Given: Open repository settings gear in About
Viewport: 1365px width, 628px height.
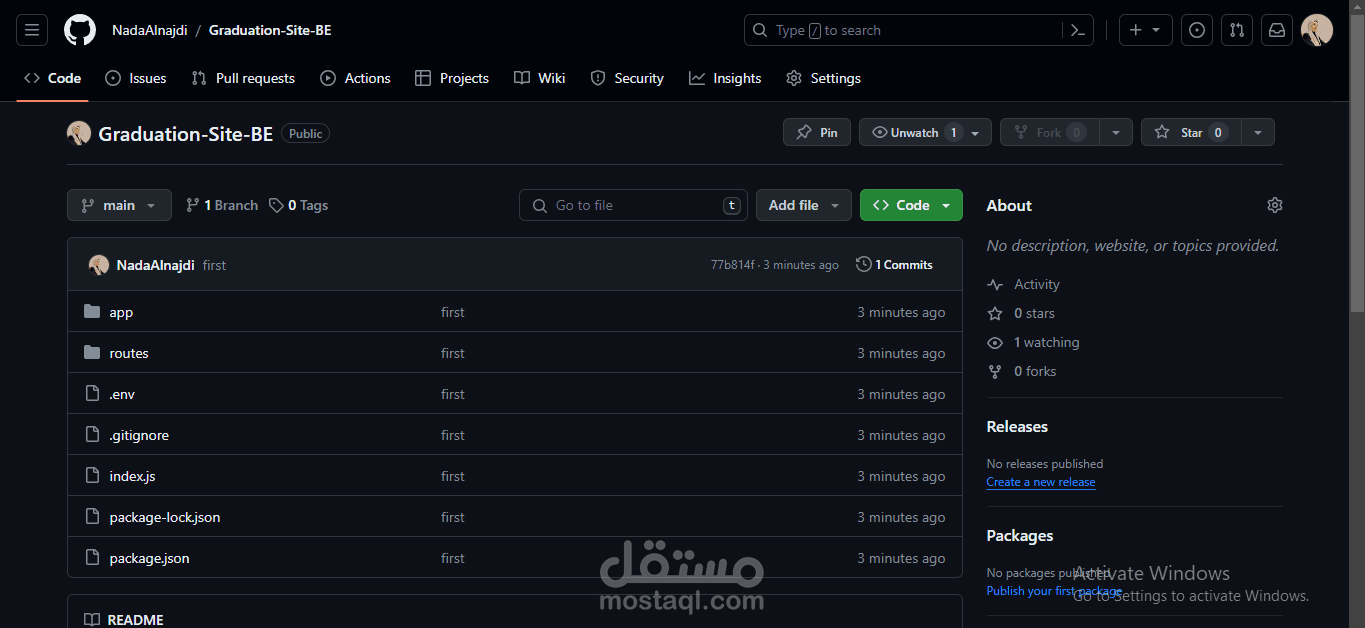Looking at the screenshot, I should pos(1274,205).
